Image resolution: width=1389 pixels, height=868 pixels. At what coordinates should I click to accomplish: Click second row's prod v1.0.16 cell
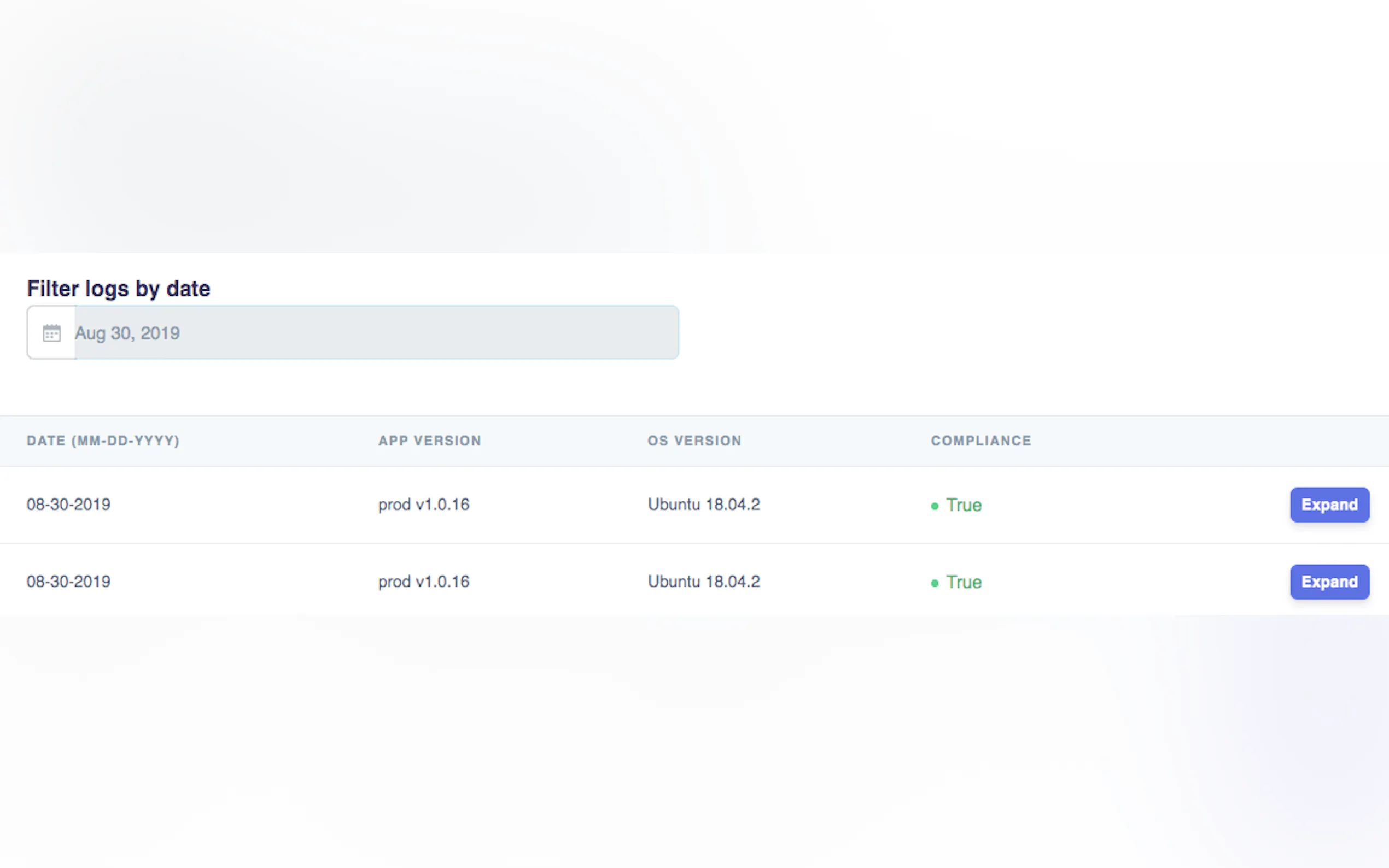(x=424, y=582)
